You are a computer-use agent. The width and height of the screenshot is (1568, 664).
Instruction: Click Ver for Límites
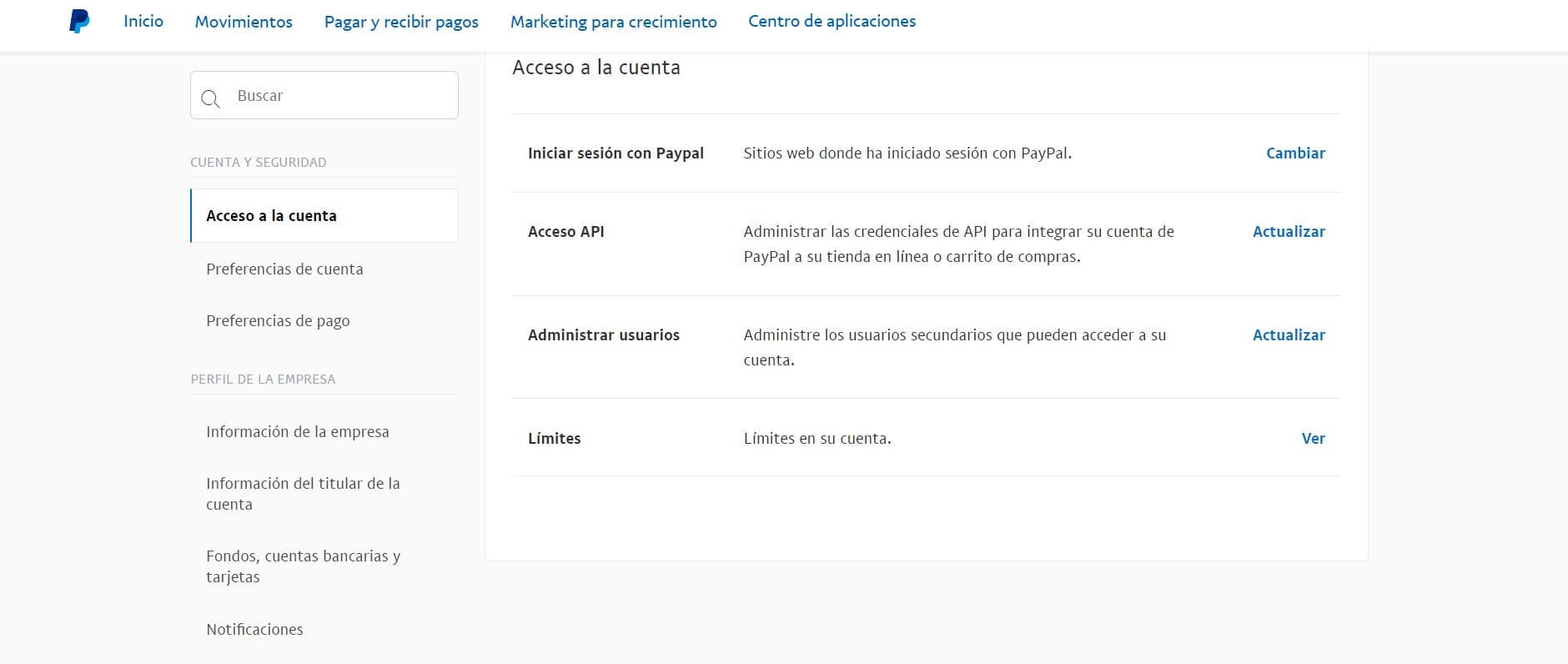pos(1314,439)
